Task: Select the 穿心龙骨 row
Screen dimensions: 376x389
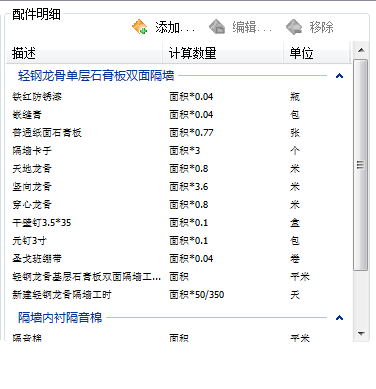Action: 179,205
